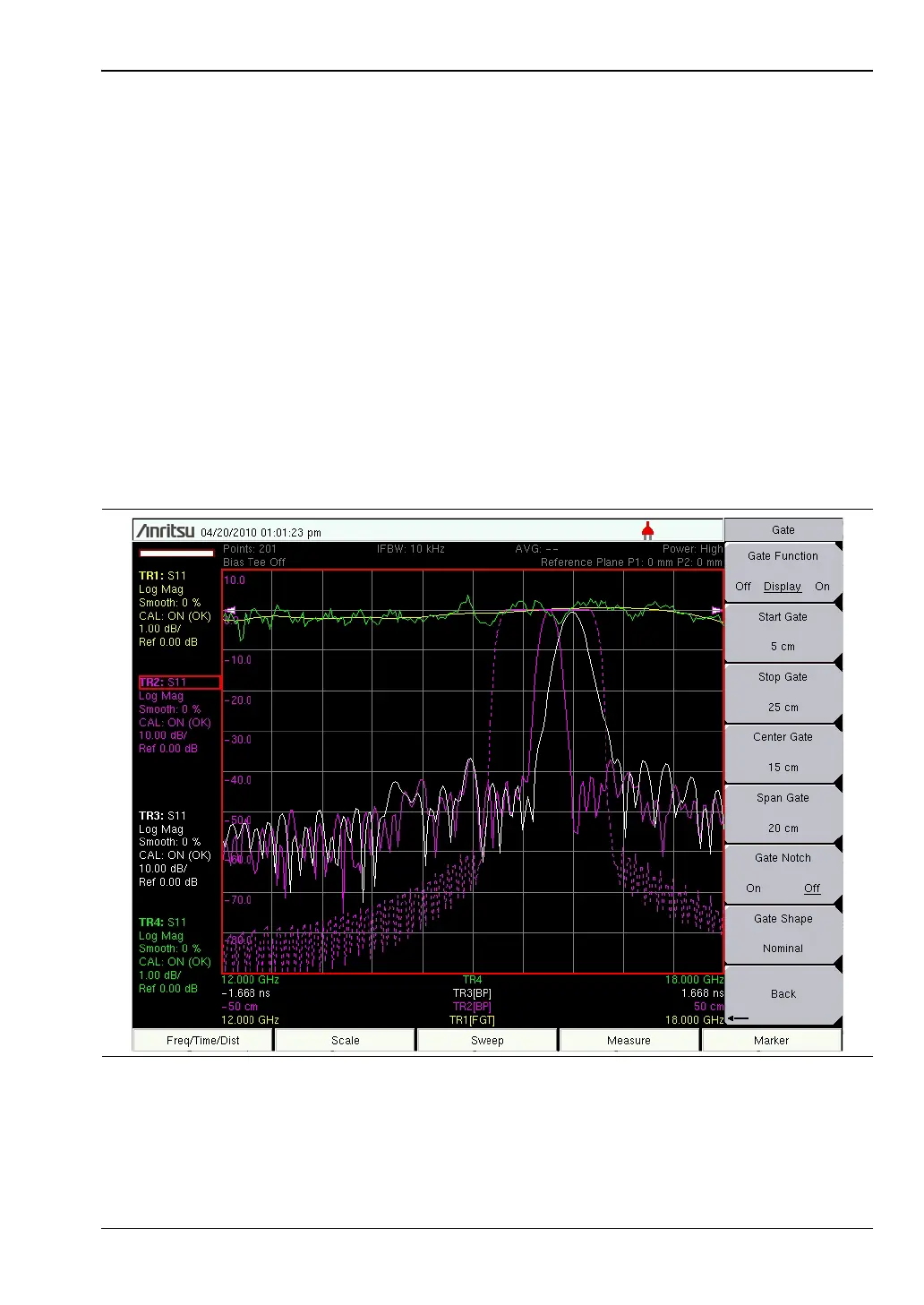Select the Start Gate 5 cm softkey
The height and width of the screenshot is (1305, 924).
(x=783, y=632)
